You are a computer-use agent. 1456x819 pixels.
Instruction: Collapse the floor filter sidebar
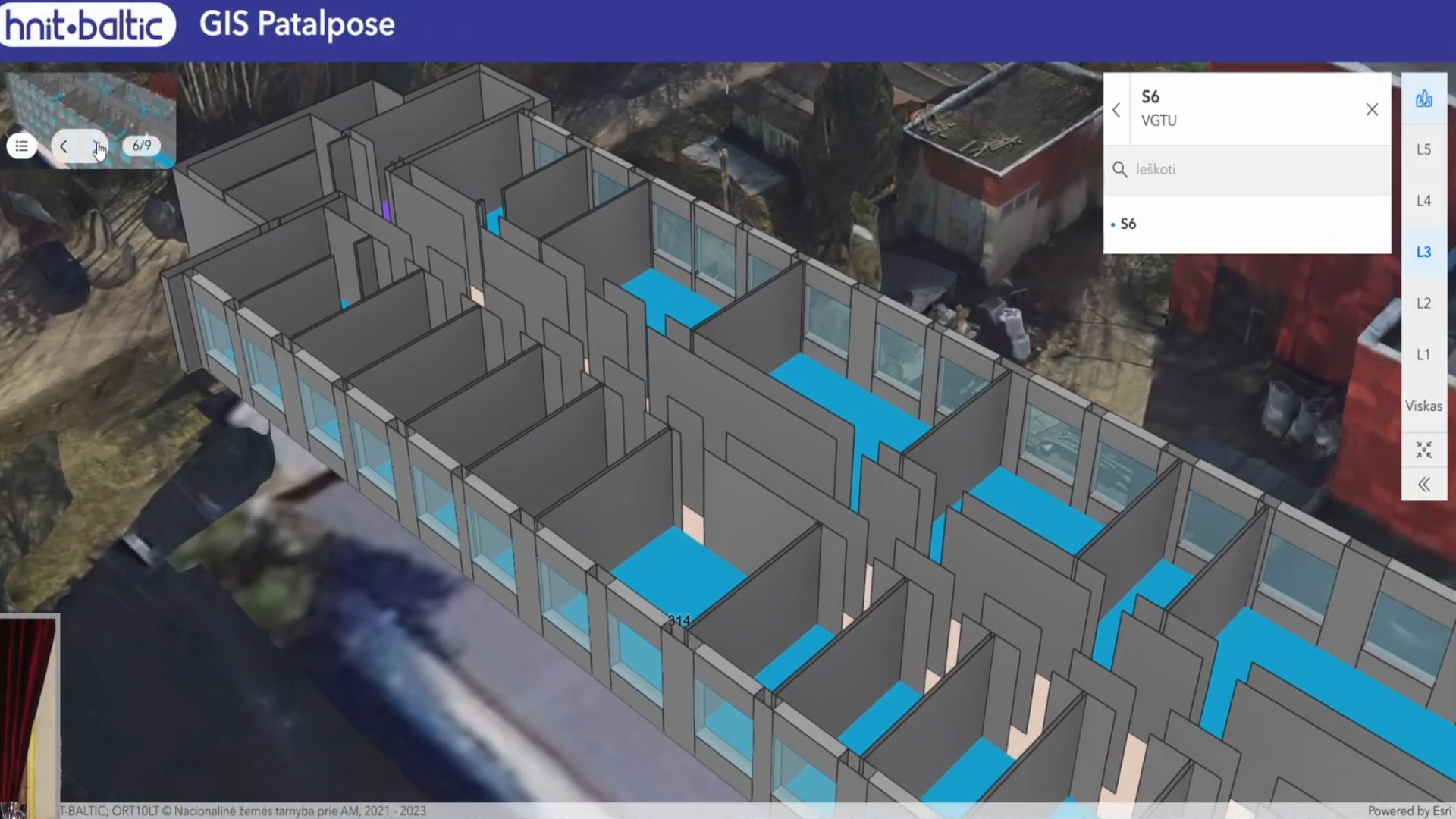point(1423,485)
